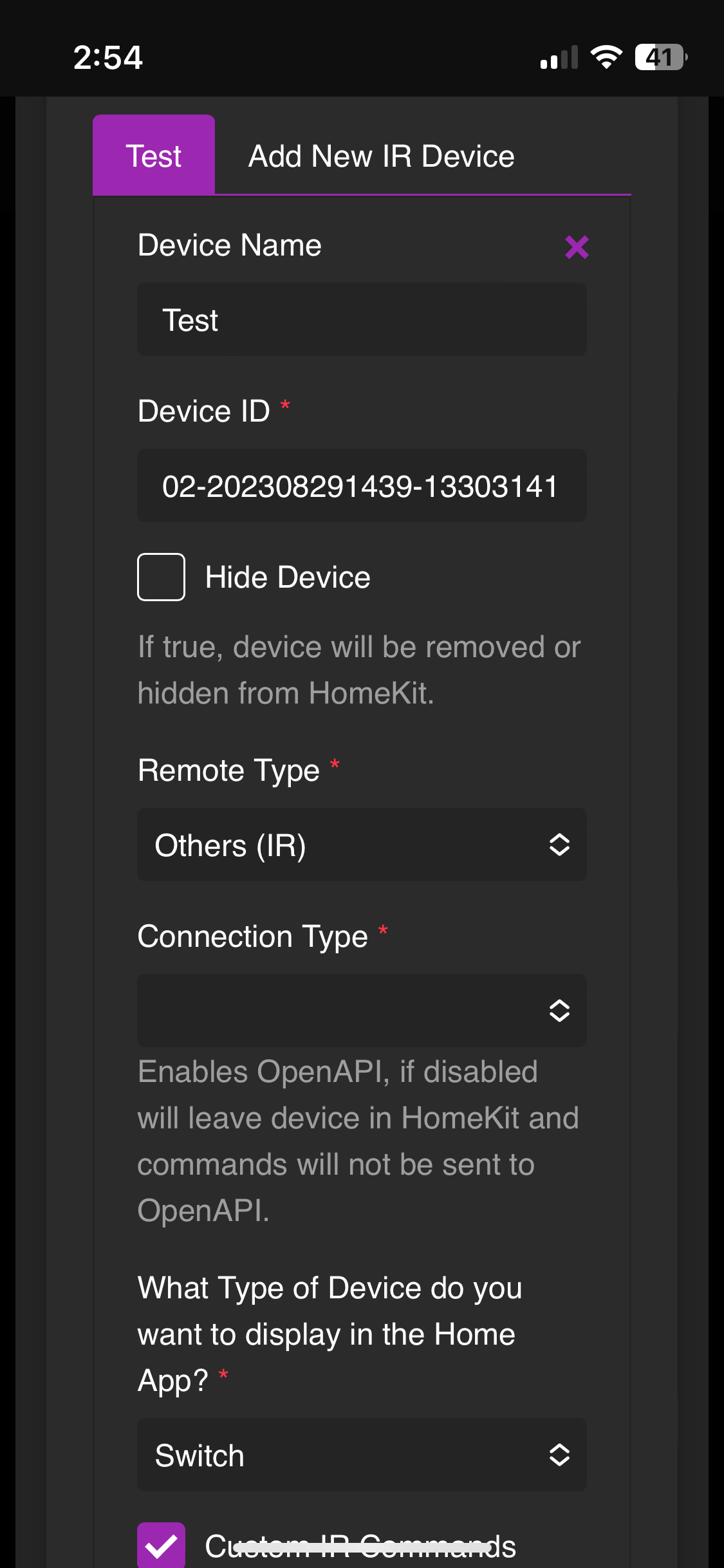Open the Home App device type dropdown
This screenshot has width=724, height=1568.
361,1455
